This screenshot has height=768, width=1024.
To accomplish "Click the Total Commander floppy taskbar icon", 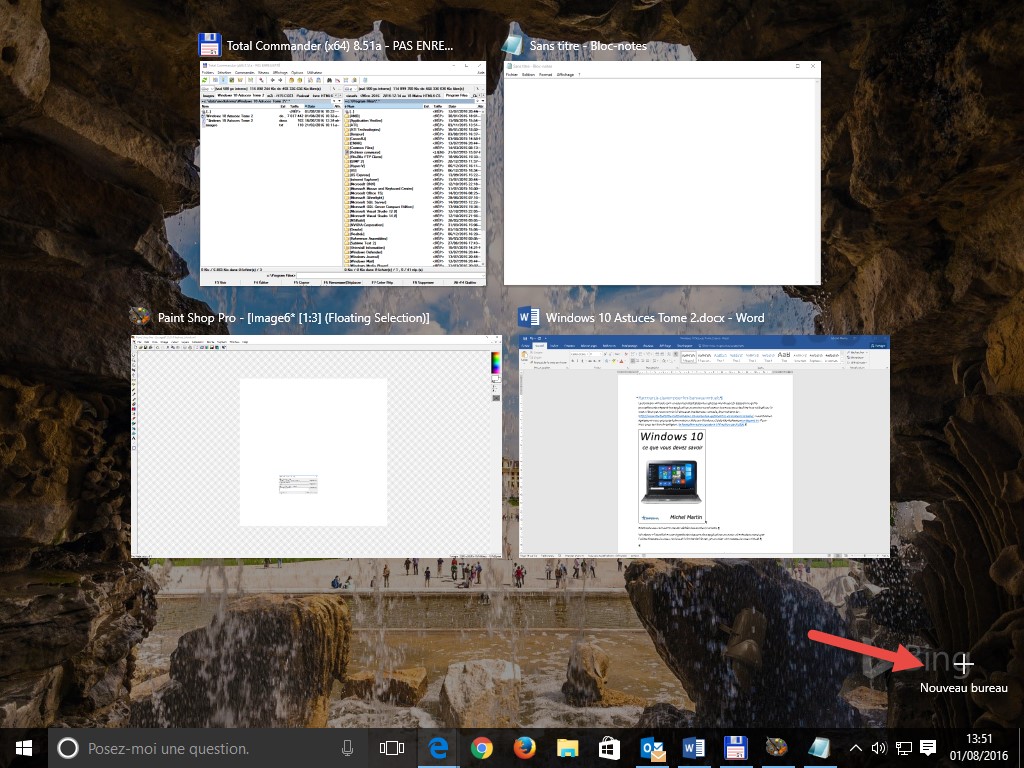I will pyautogui.click(x=735, y=747).
